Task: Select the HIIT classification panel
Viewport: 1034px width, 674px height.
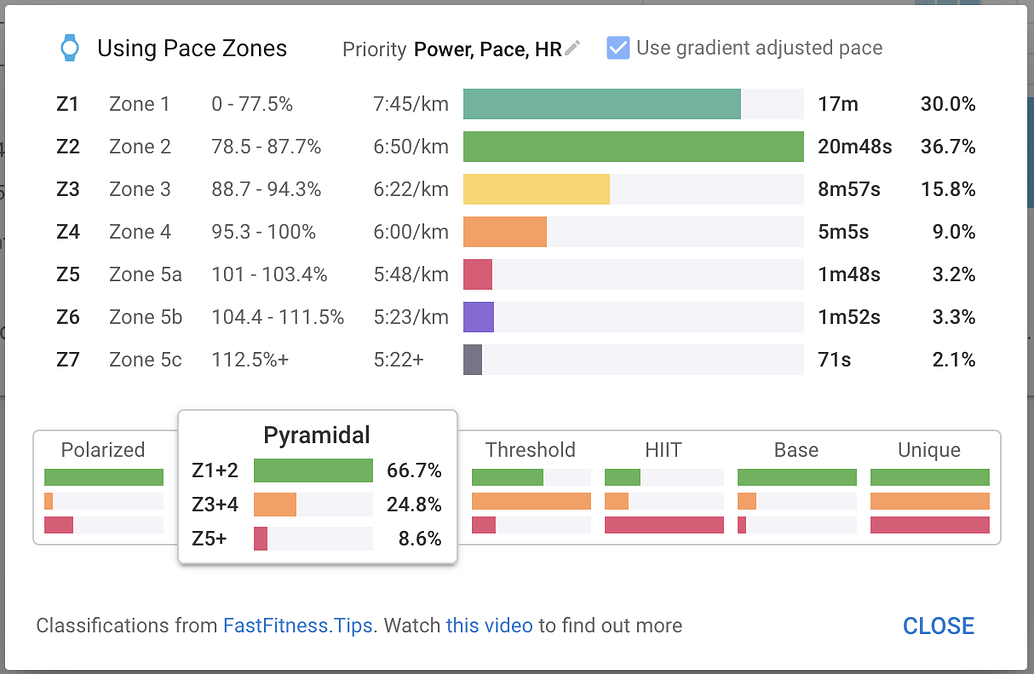Action: (663, 490)
